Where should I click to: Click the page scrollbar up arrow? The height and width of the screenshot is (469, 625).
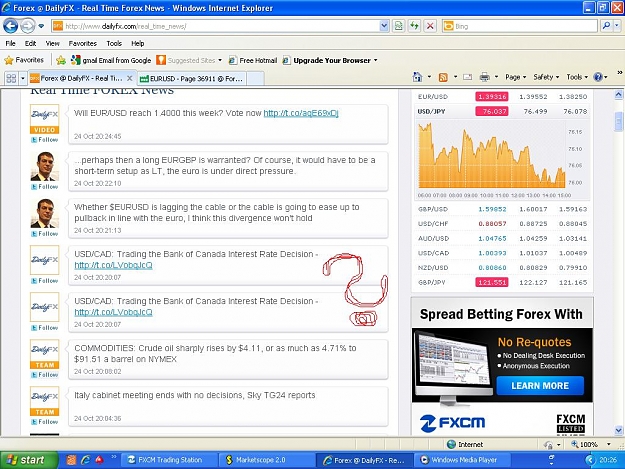point(619,95)
